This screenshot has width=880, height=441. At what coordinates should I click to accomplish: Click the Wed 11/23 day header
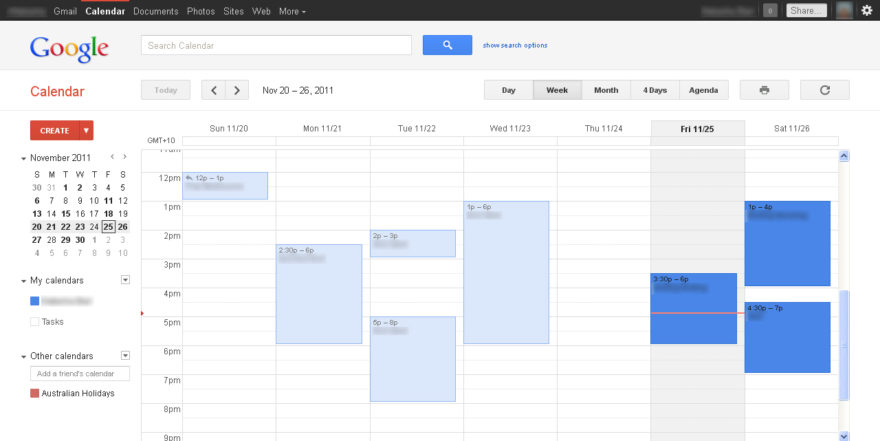pyautogui.click(x=510, y=128)
